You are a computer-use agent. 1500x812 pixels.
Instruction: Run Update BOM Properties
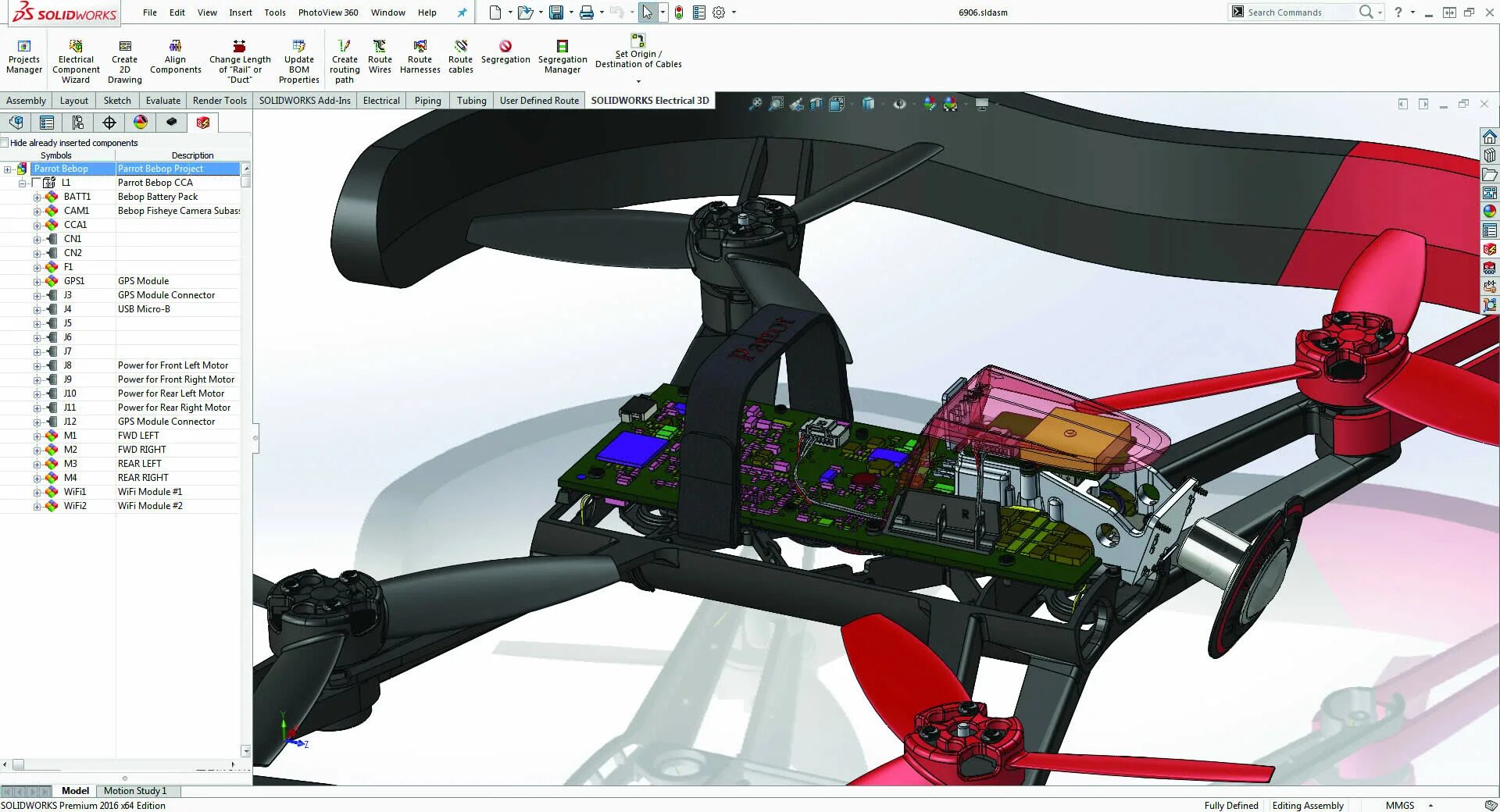pos(299,62)
